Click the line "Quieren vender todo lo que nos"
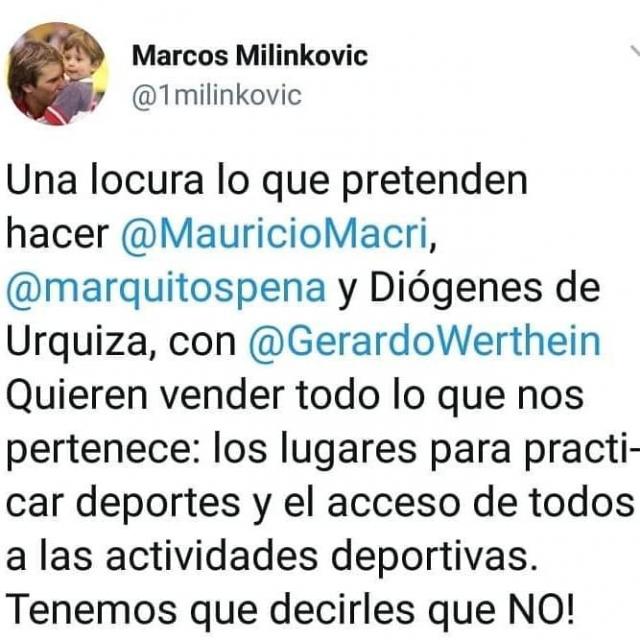640x640 pixels. [x=295, y=396]
